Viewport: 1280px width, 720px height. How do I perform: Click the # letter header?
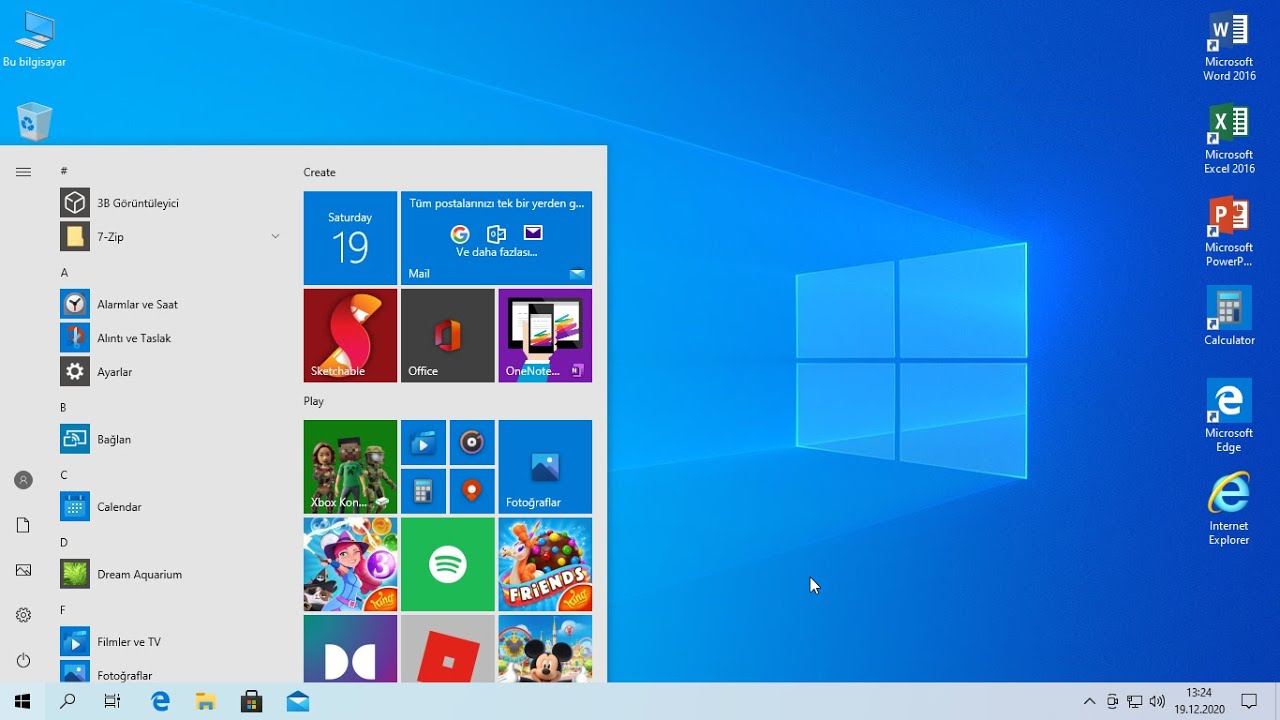point(64,171)
